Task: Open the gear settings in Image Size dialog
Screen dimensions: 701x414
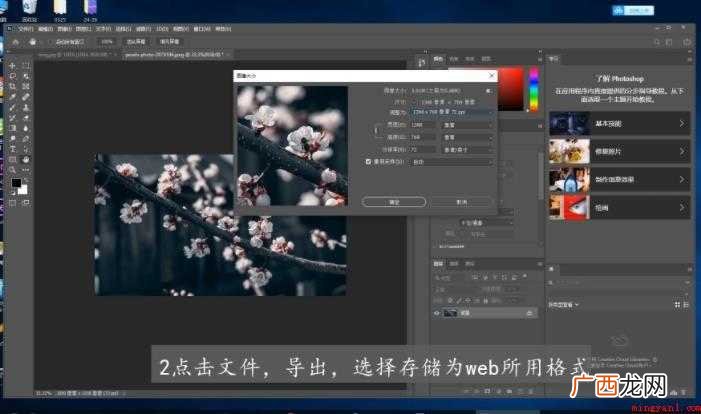Action: (x=489, y=91)
